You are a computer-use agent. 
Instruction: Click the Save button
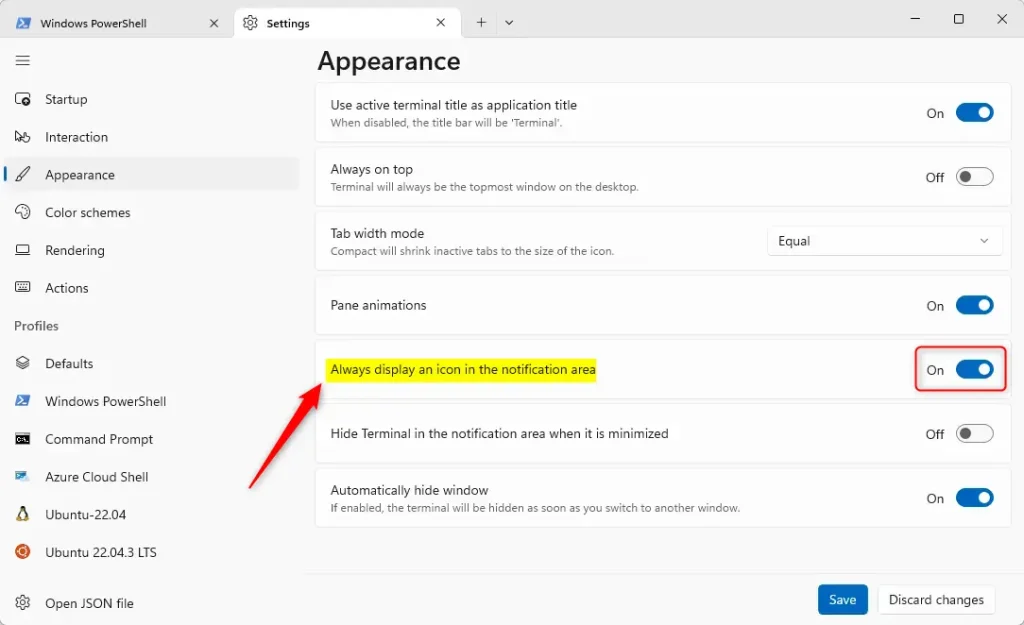pos(842,600)
